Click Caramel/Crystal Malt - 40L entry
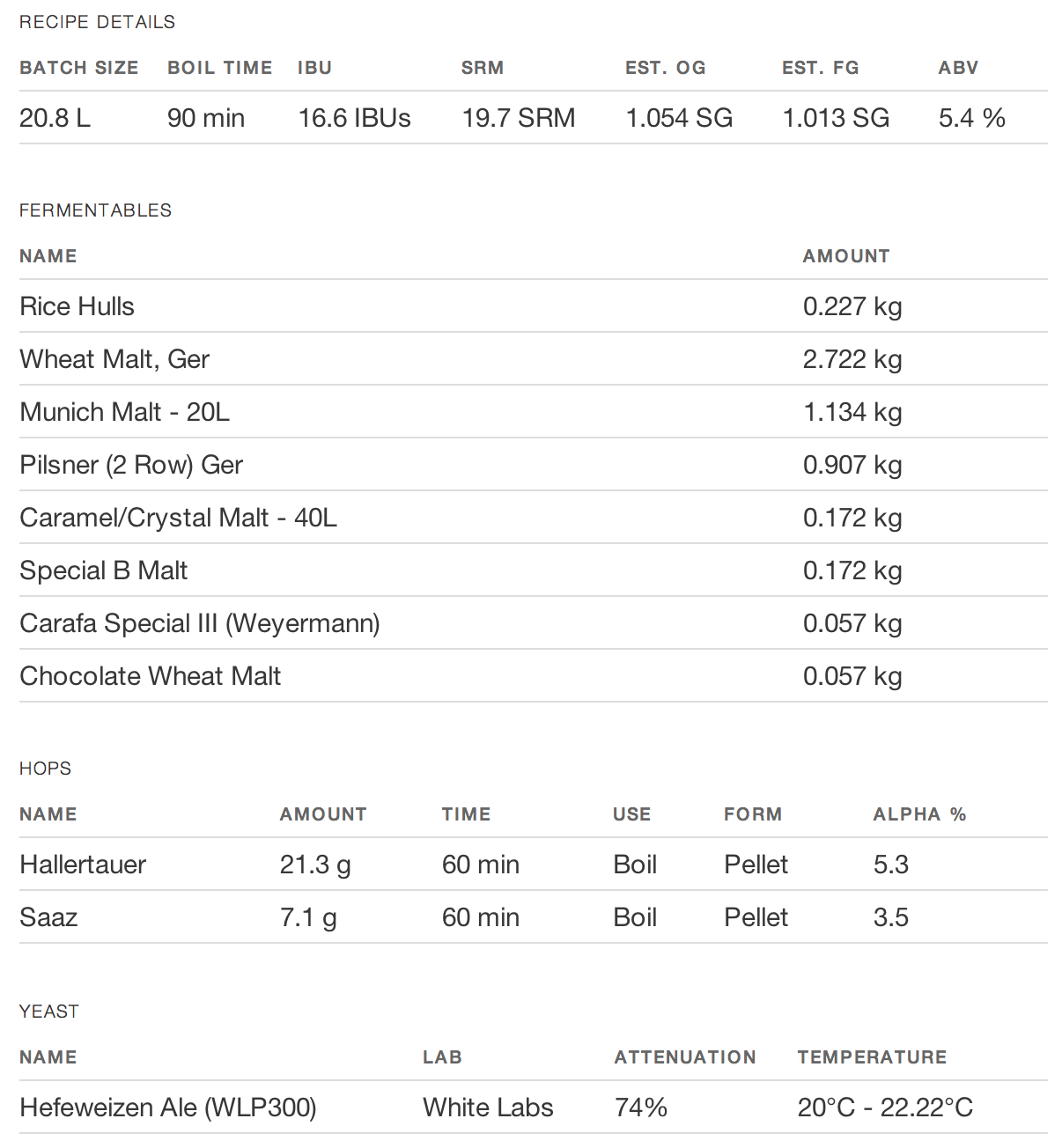This screenshot has width=1062, height=1148. (x=178, y=518)
